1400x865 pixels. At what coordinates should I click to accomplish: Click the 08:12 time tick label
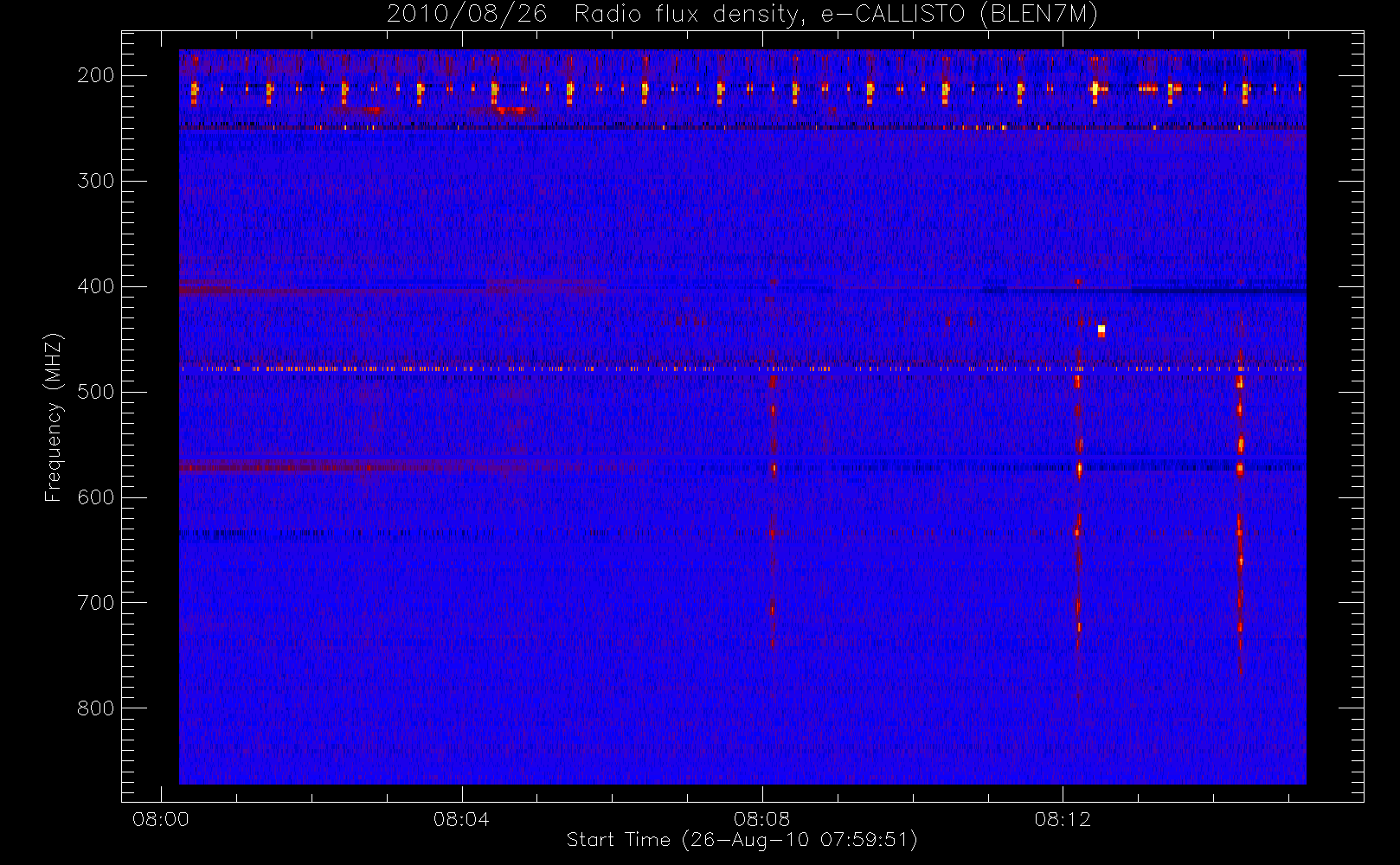(1063, 819)
